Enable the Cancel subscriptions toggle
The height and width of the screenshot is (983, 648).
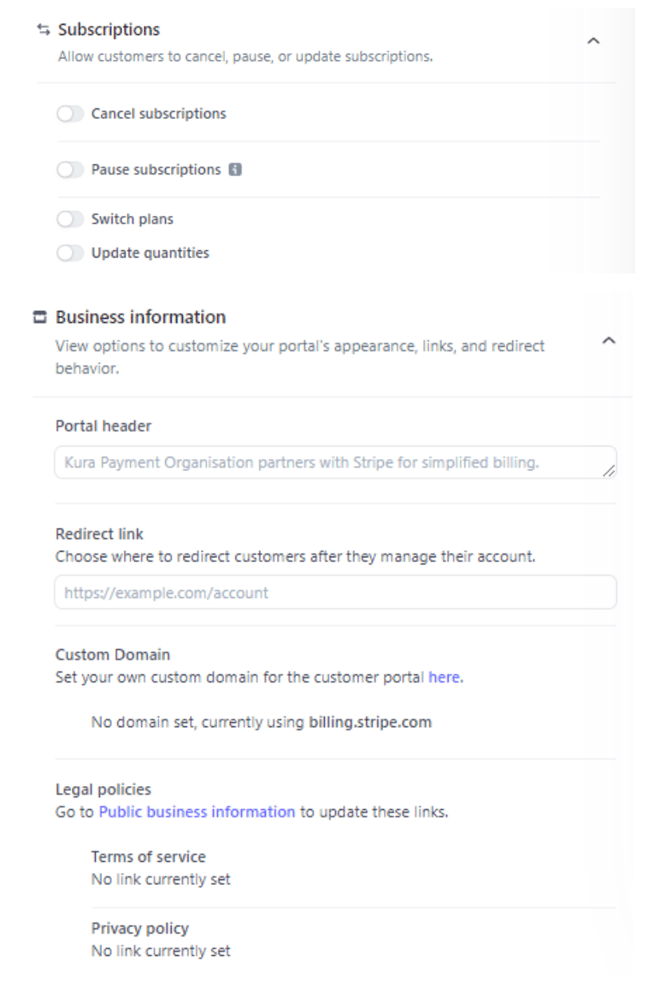(70, 114)
